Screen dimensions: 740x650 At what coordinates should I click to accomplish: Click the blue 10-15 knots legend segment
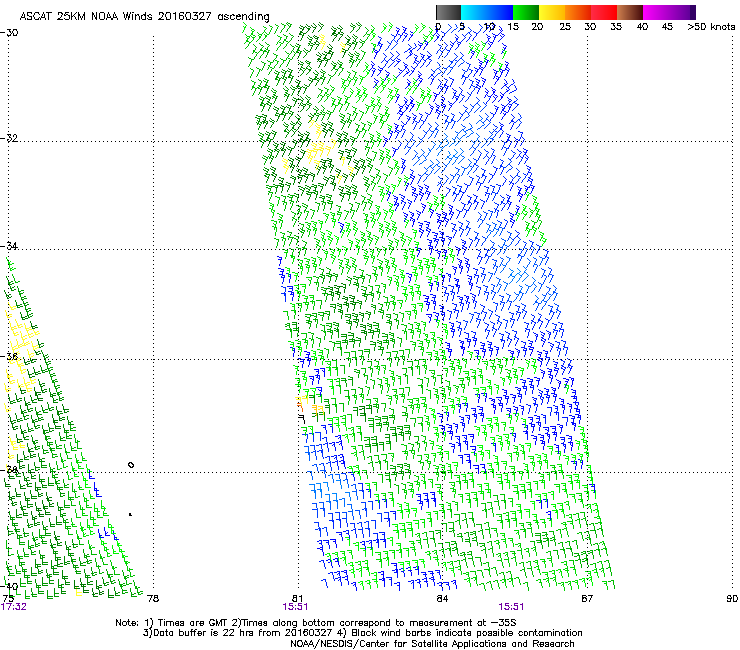pos(500,12)
